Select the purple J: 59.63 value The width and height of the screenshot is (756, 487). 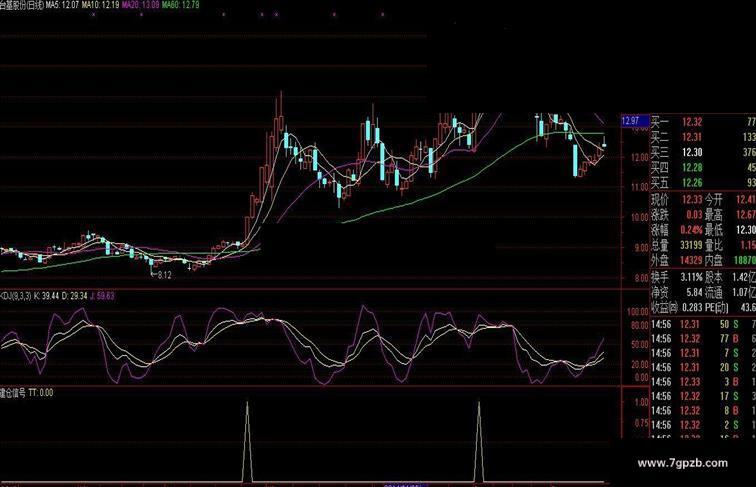coord(102,296)
